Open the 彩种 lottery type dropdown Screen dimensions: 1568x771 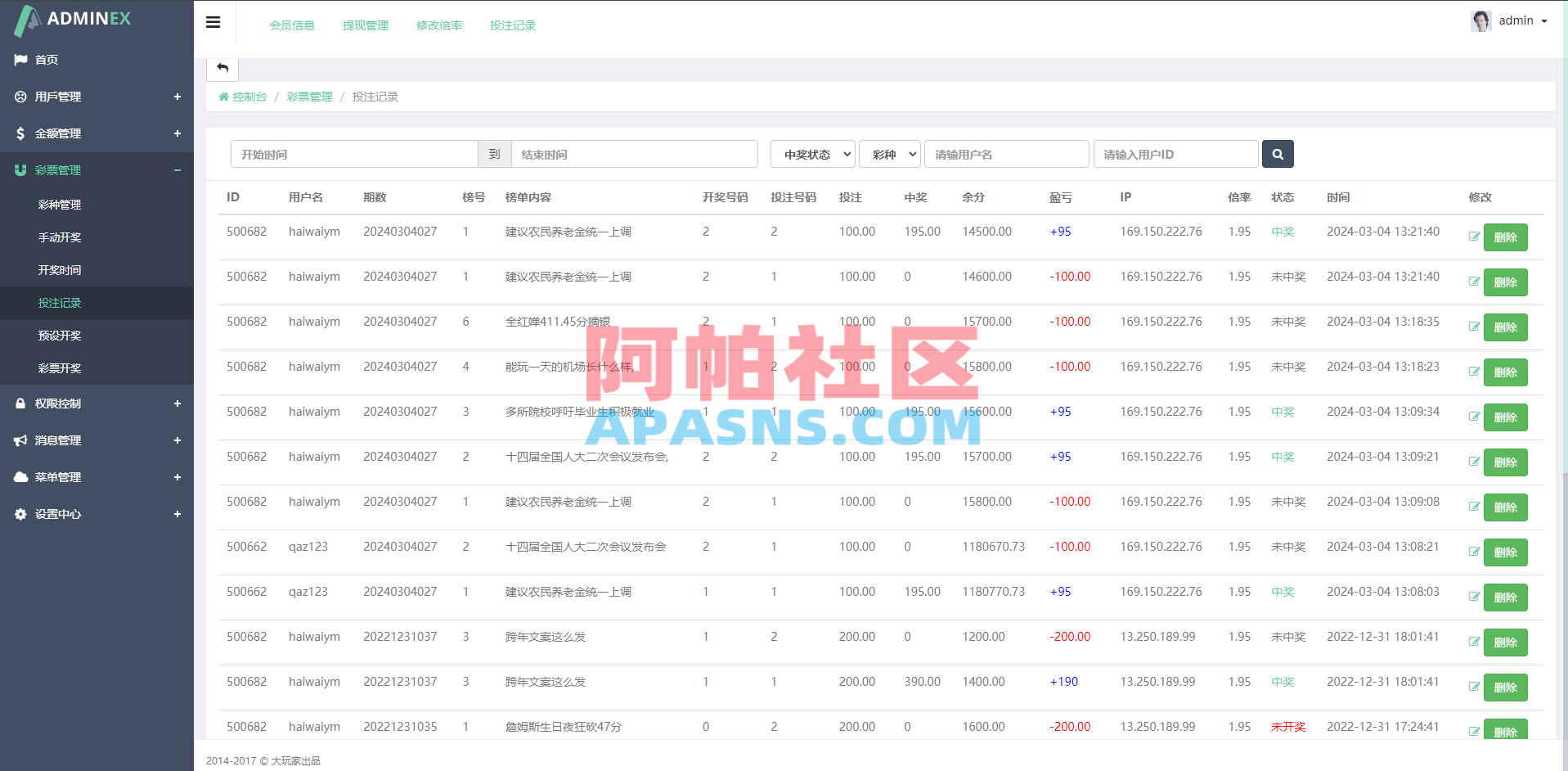pos(889,154)
